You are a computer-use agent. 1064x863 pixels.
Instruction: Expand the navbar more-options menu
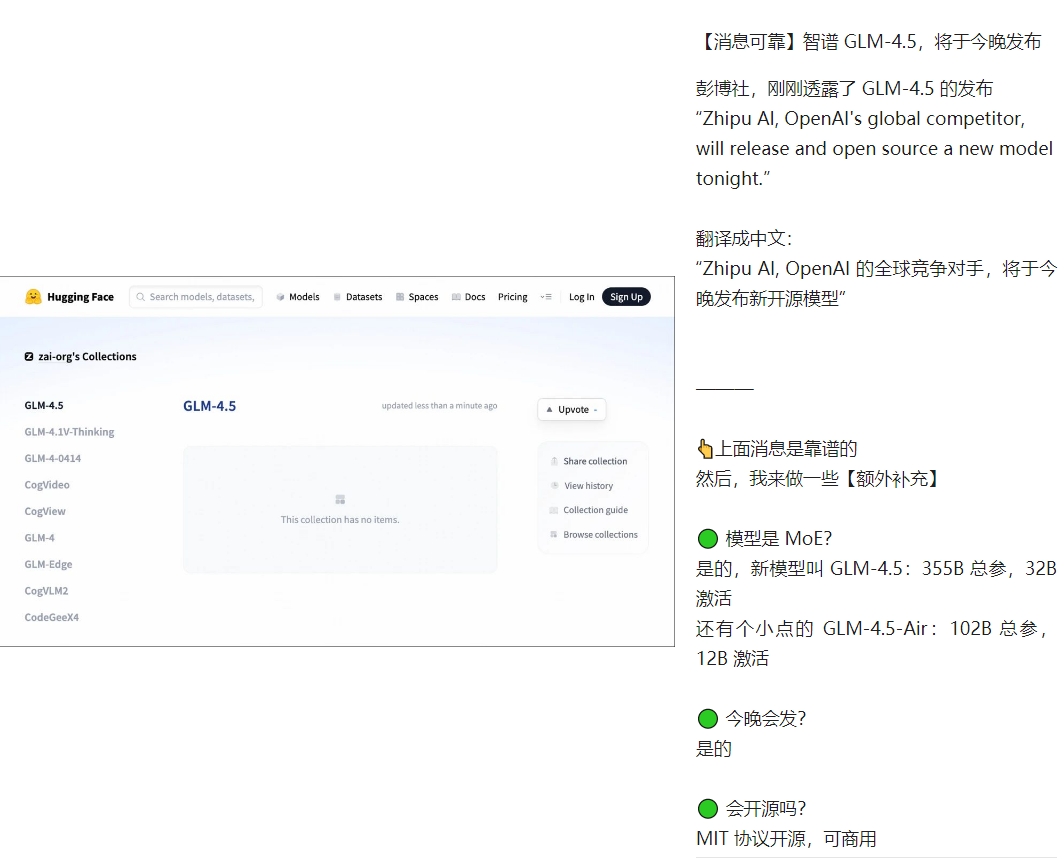pos(546,297)
